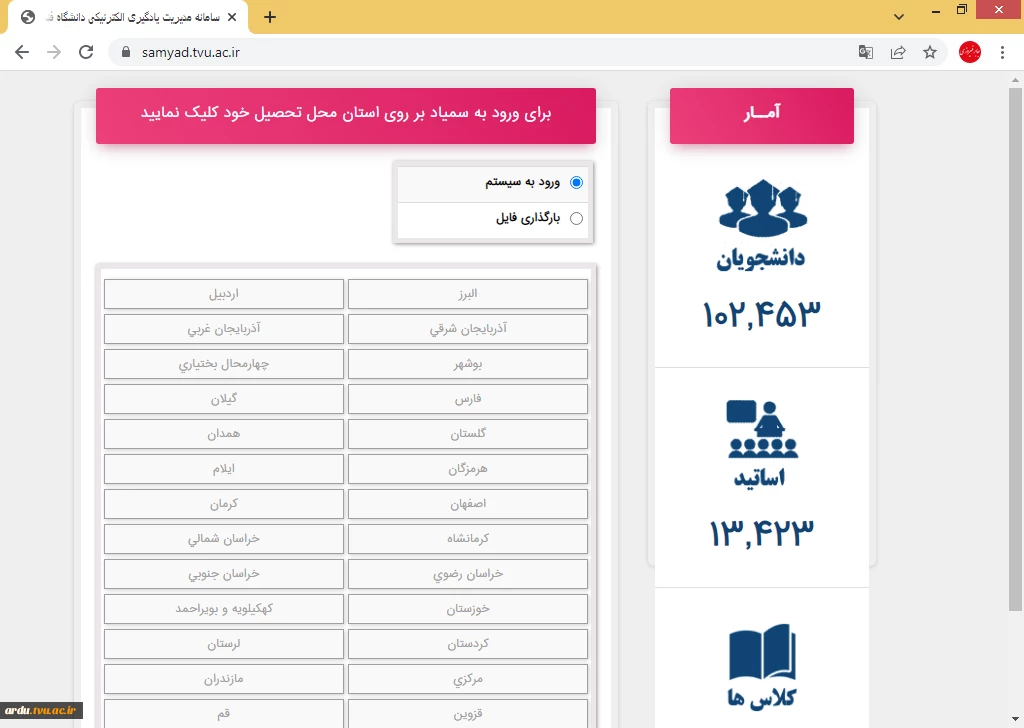Click the address bar URL
Screen dimensions: 1024x728
click(x=191, y=52)
